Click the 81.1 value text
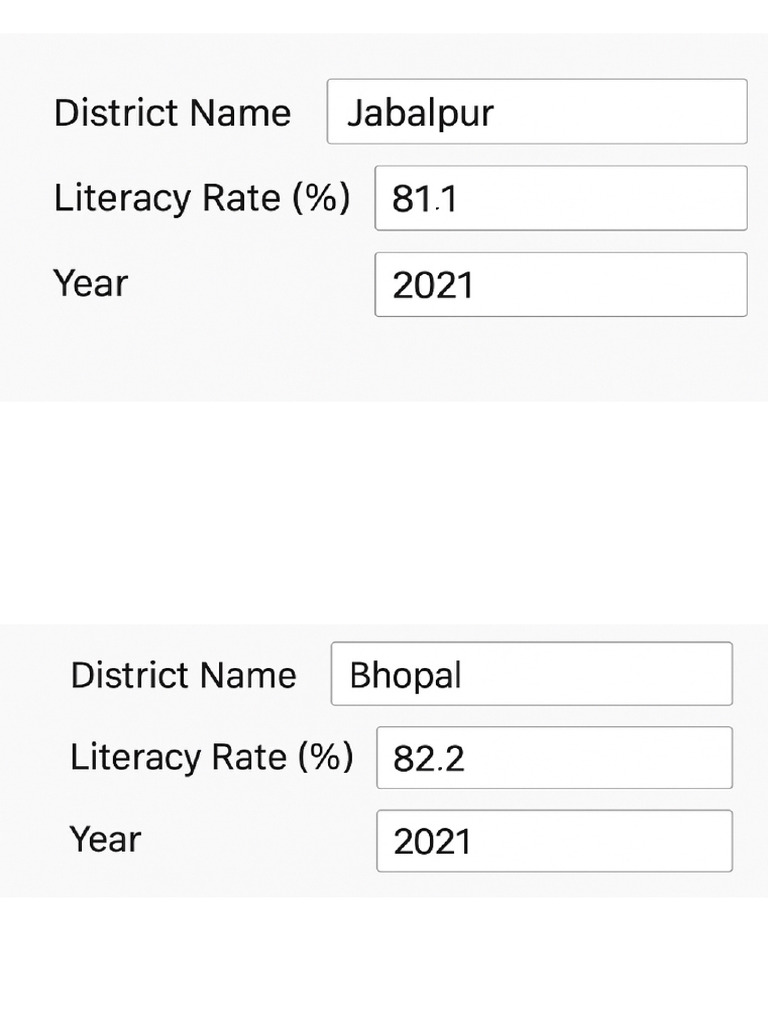This screenshot has width=768, height=1024. pyautogui.click(x=424, y=199)
